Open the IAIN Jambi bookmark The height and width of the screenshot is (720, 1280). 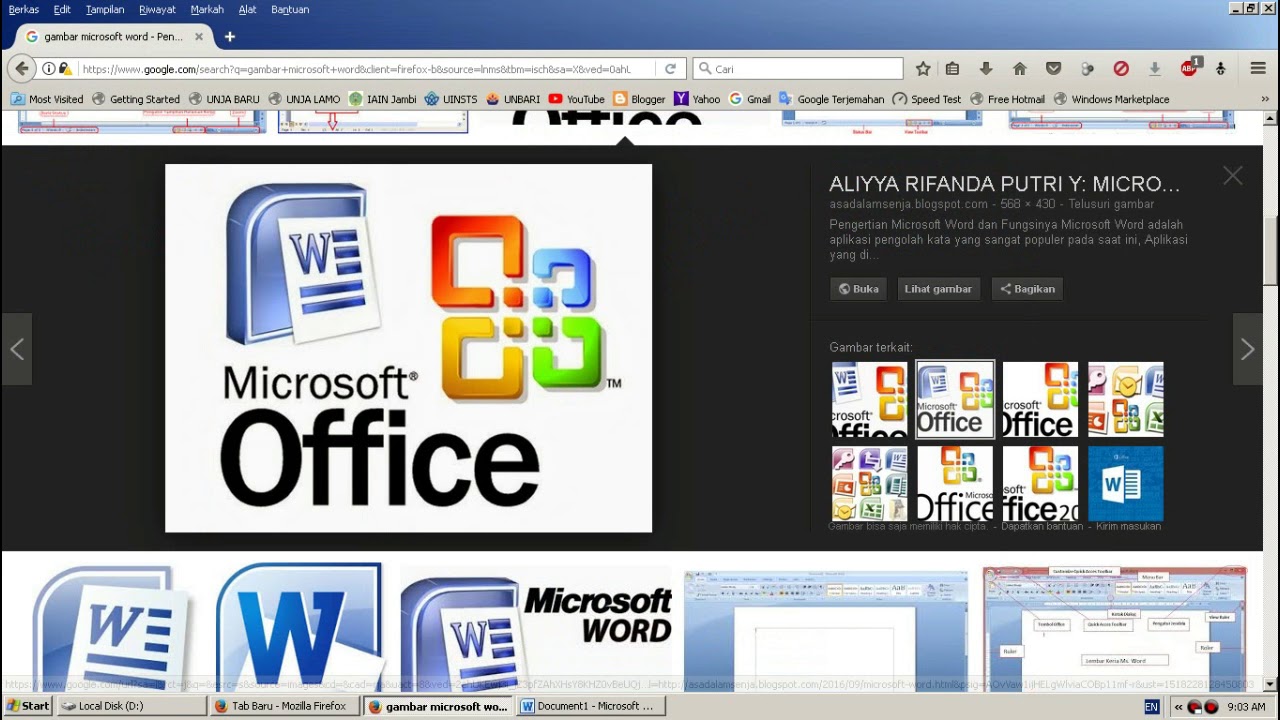tap(382, 99)
